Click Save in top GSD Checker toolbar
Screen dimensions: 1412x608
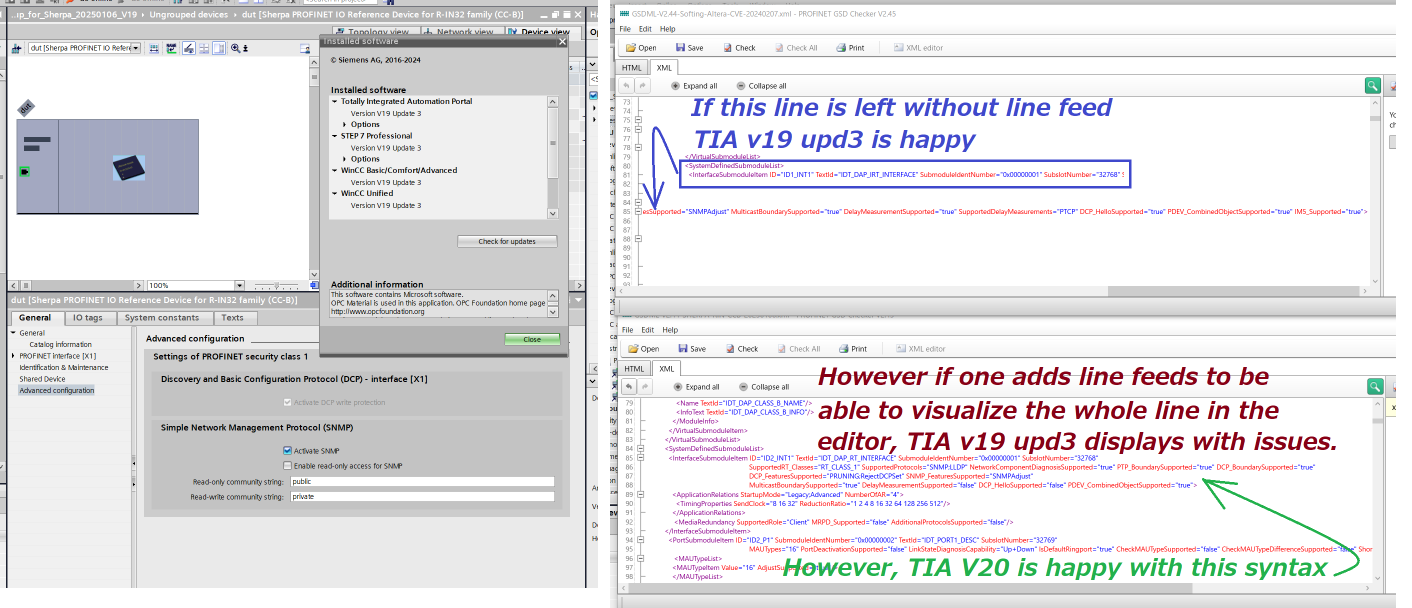(x=690, y=48)
